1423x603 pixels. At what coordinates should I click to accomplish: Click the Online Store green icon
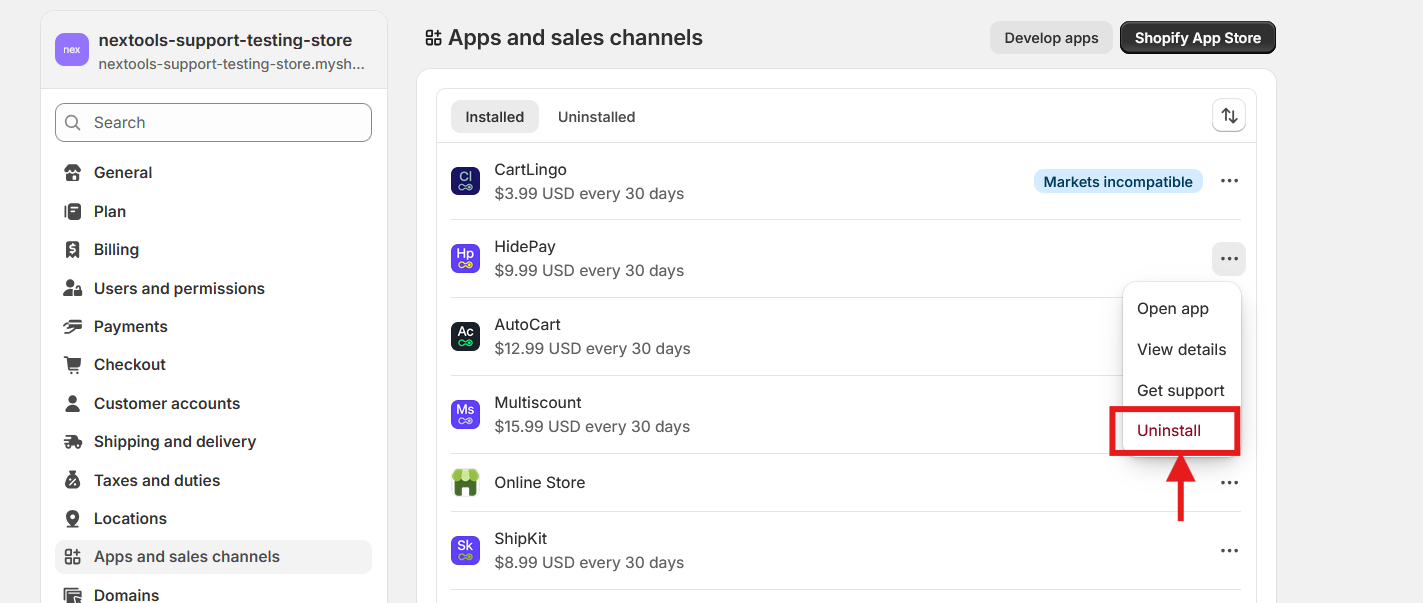point(465,482)
